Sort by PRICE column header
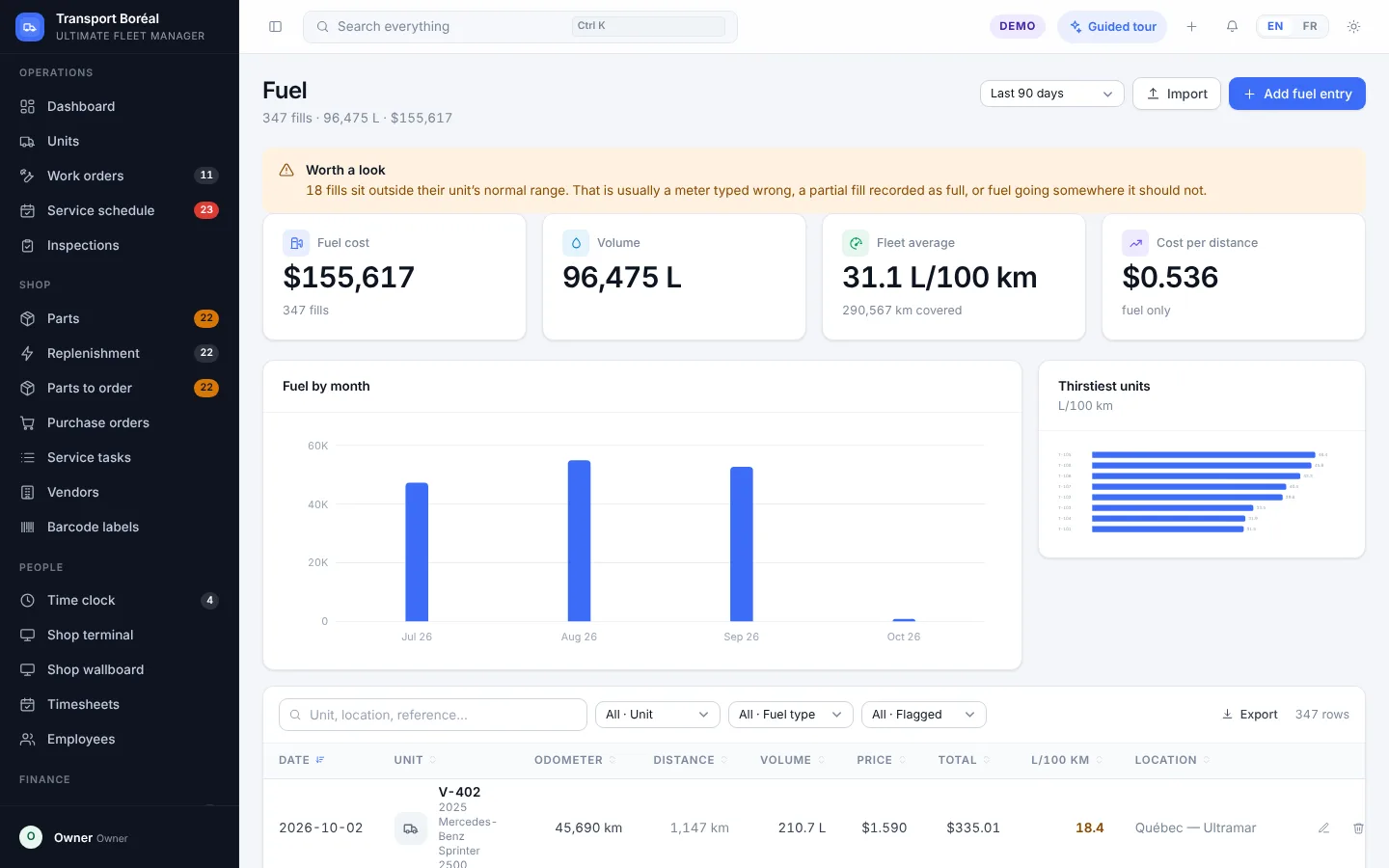 point(881,760)
